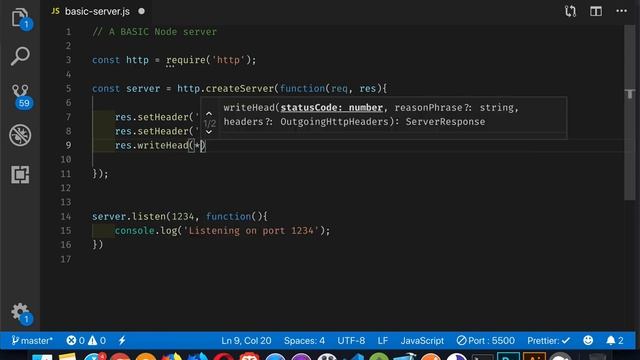Click 'createServer' on line 5

240,89
